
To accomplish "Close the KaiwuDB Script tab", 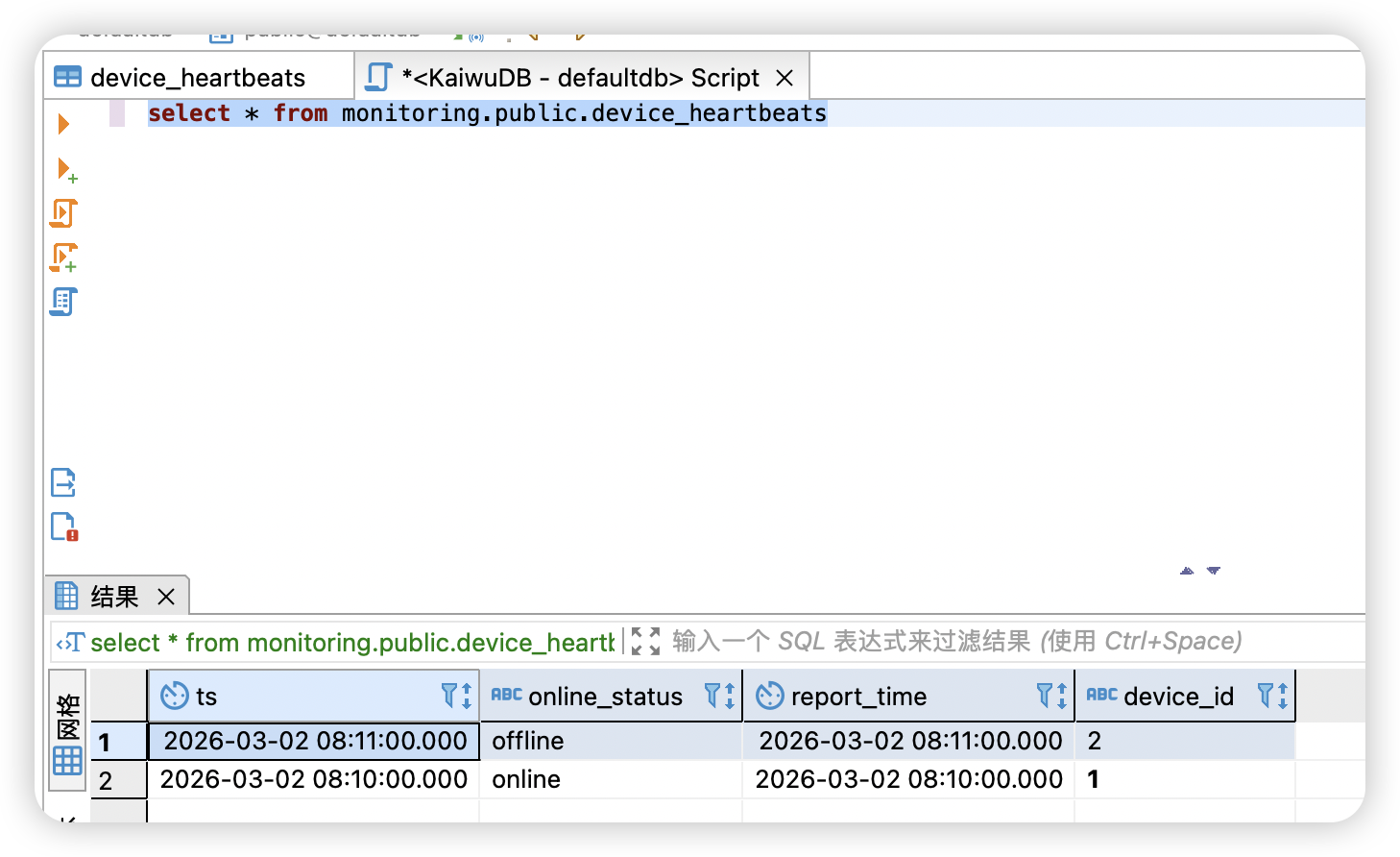I will tap(784, 77).
